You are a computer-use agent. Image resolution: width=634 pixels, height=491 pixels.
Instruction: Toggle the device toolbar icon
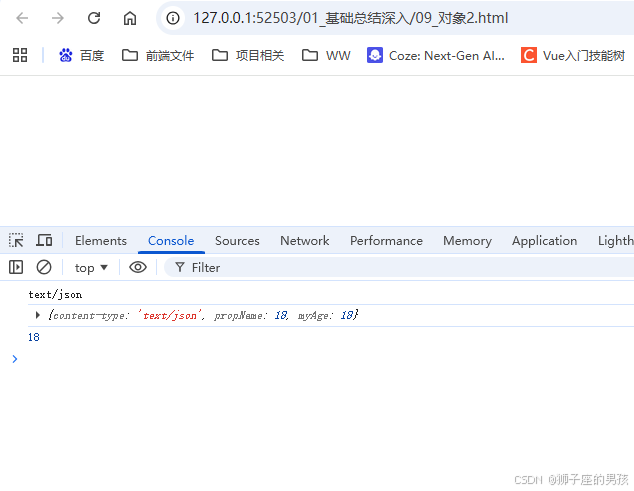44,240
